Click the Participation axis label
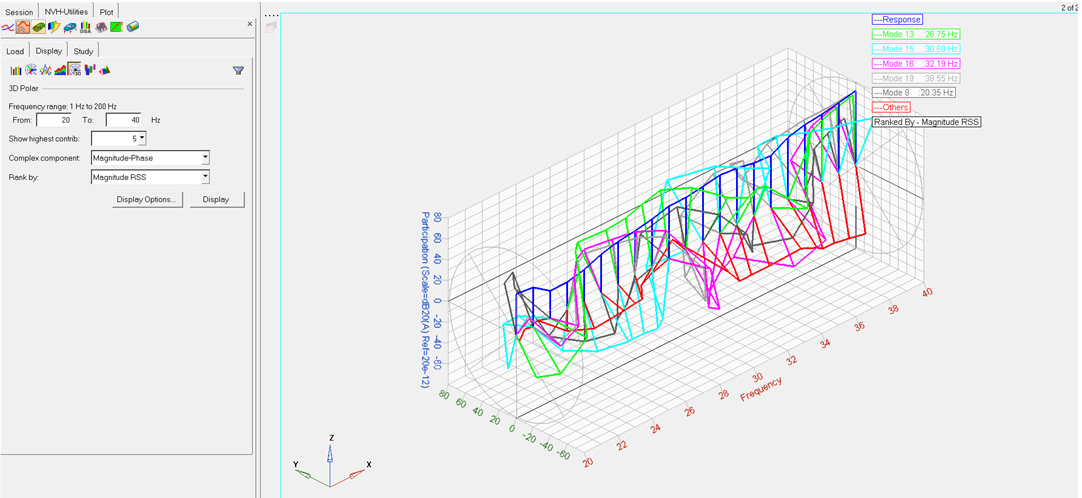1082x498 pixels. (x=424, y=300)
